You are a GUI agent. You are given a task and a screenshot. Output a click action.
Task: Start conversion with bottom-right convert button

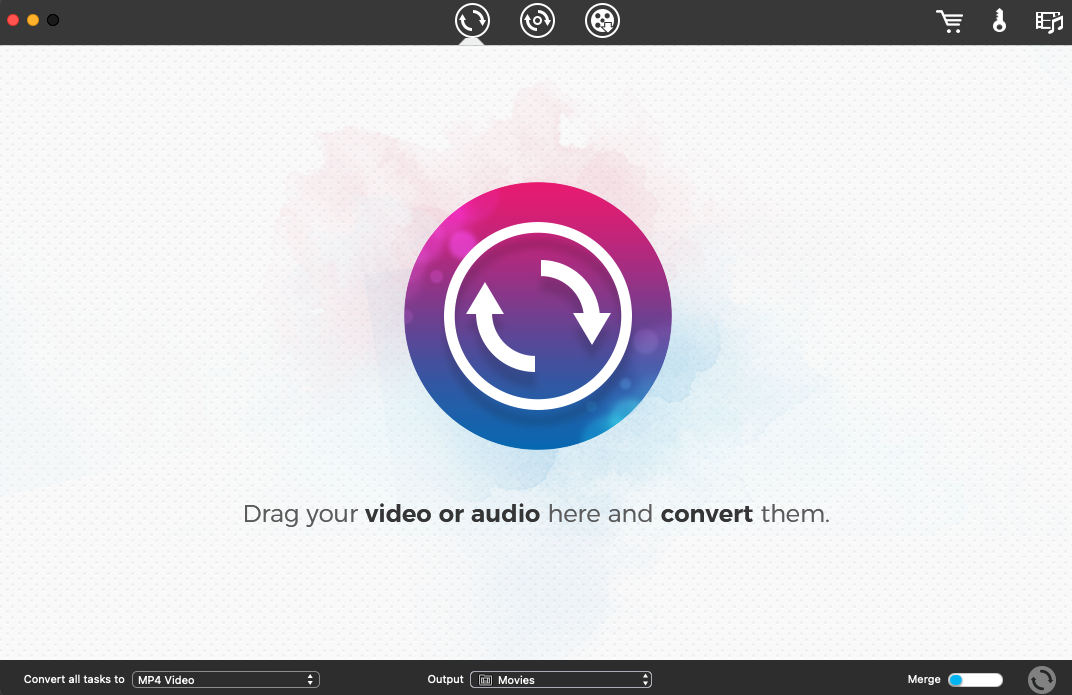point(1041,680)
